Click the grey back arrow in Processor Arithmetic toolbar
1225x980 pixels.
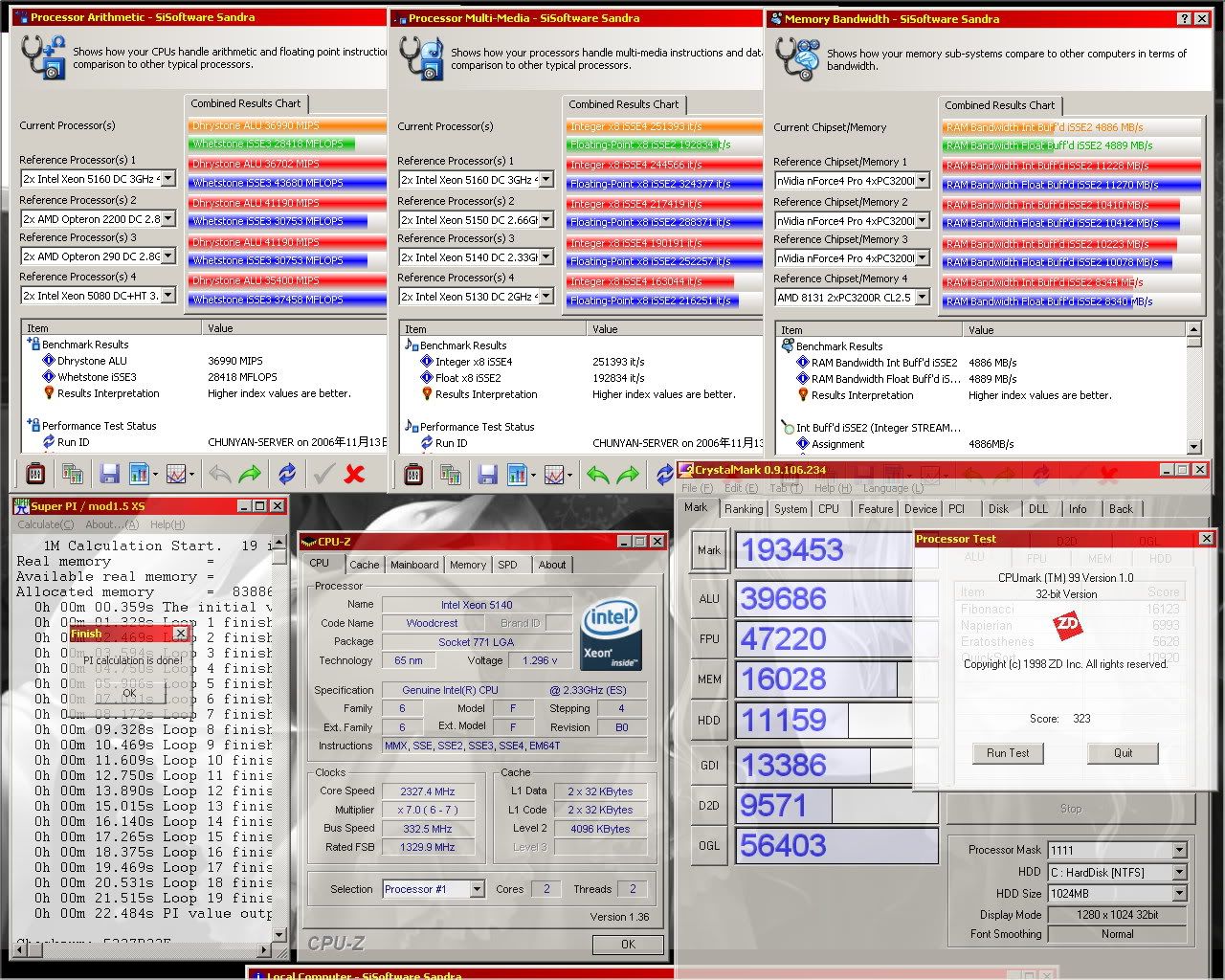pyautogui.click(x=219, y=474)
